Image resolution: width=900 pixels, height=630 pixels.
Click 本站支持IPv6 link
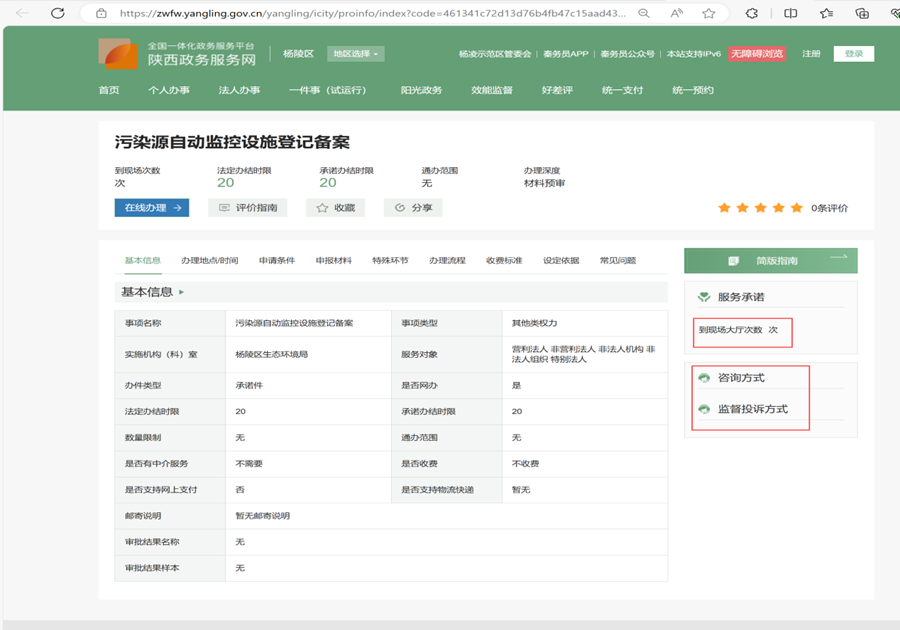tap(693, 54)
